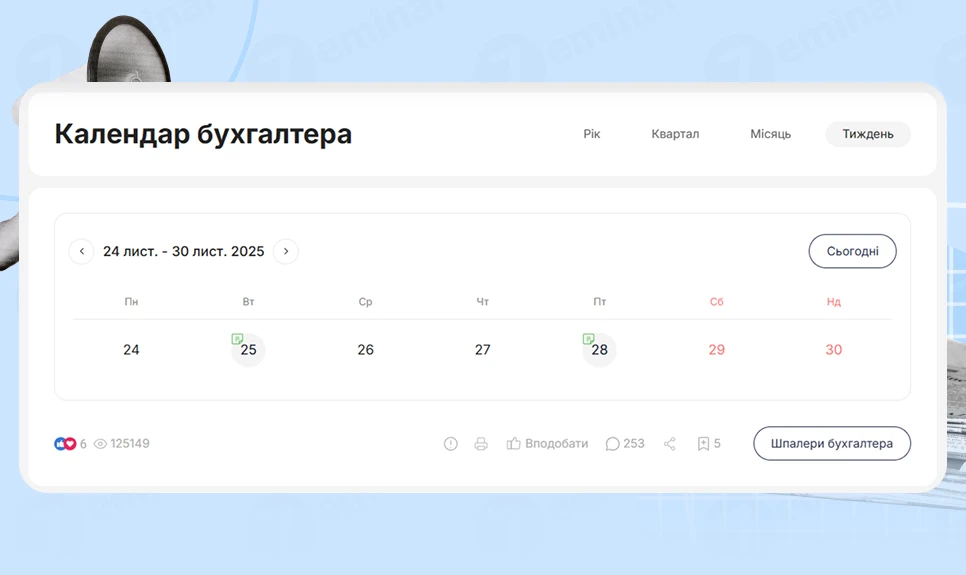Click the green note icon on day 25
The image size is (966, 575).
click(237, 339)
